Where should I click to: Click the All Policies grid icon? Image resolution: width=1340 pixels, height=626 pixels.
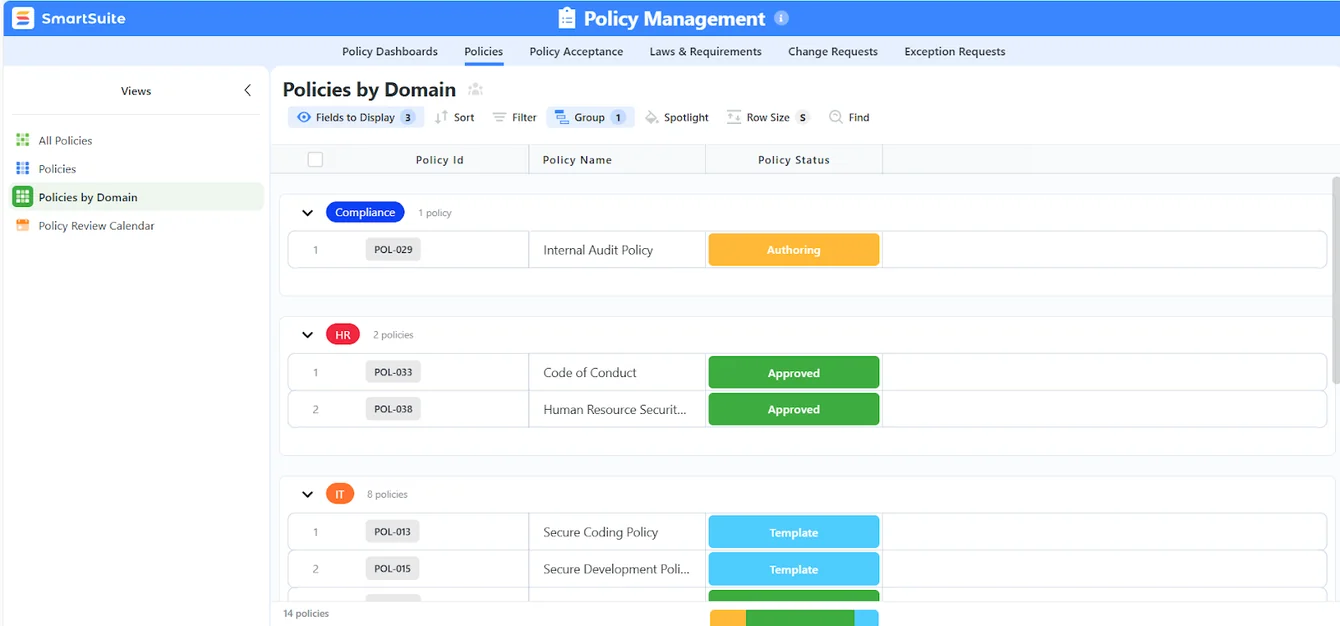[x=23, y=140]
